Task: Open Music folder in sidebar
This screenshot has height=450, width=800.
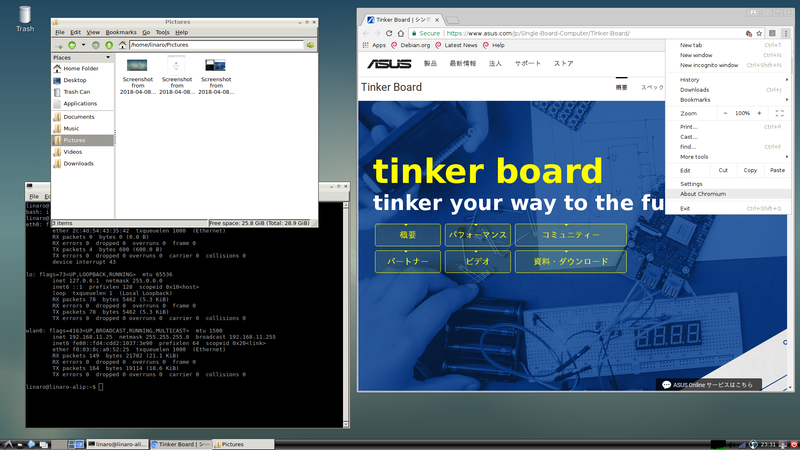Action: (82, 129)
